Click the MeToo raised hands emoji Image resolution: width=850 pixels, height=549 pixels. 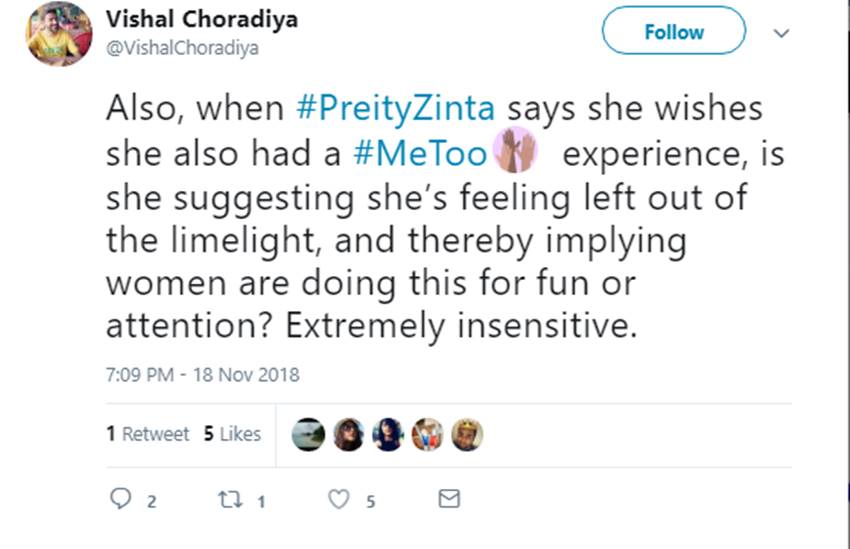click(x=516, y=152)
